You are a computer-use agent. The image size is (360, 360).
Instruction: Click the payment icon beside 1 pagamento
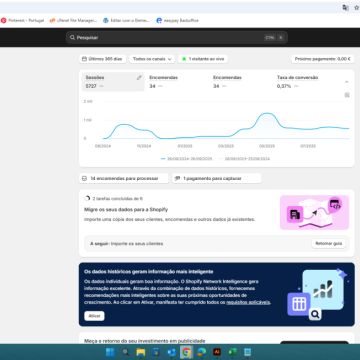tap(177, 178)
